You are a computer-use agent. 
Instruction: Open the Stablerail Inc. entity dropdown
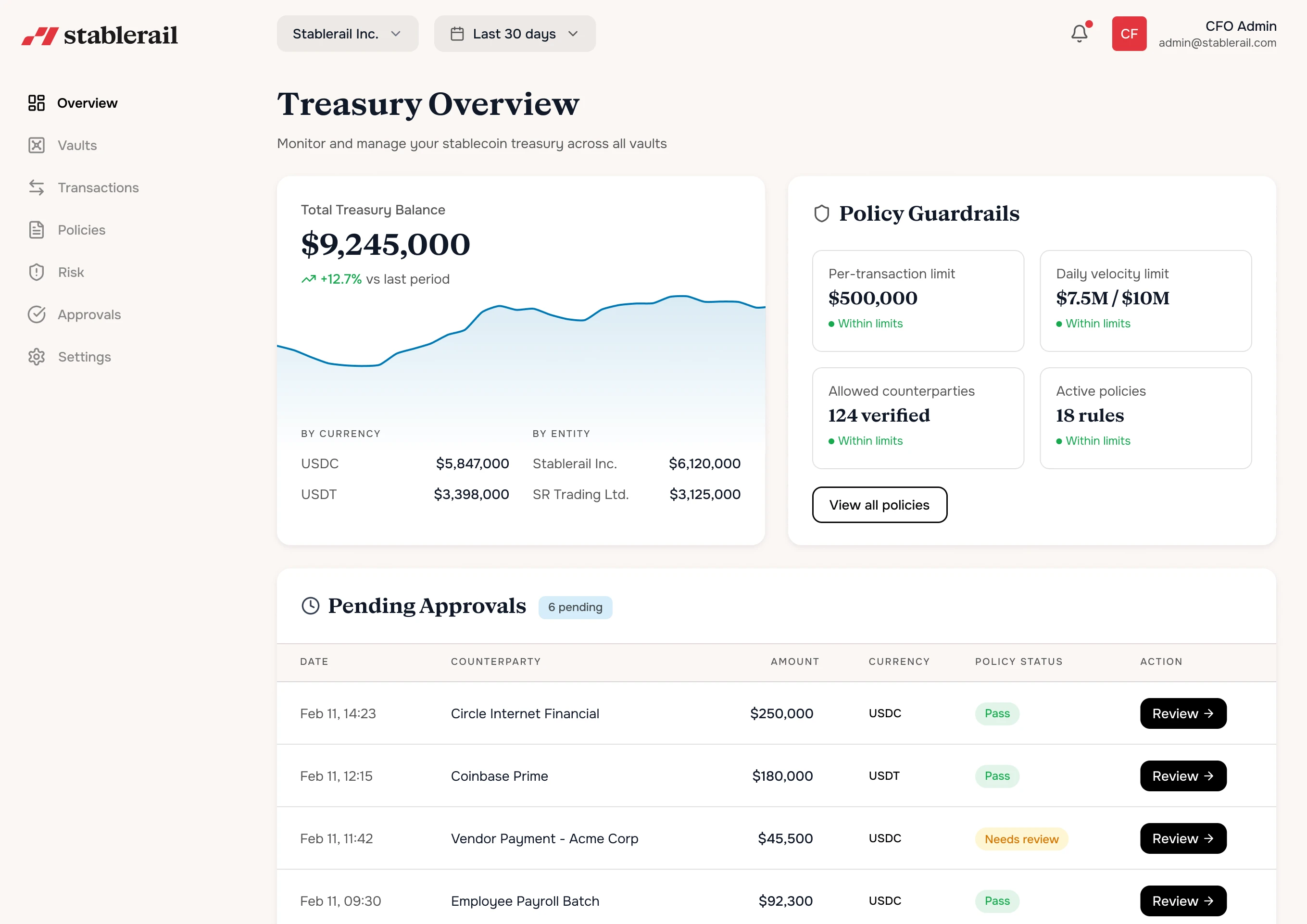347,34
